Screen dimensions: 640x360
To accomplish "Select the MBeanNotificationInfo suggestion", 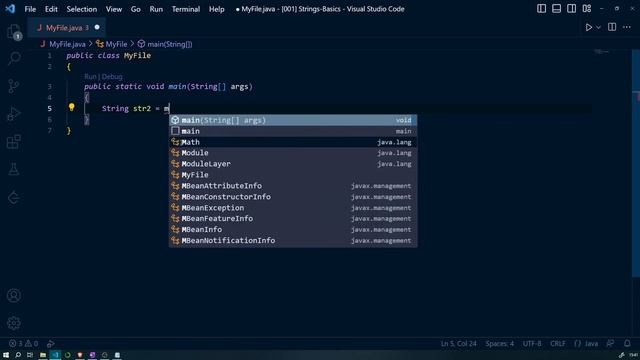I will coord(293,240).
